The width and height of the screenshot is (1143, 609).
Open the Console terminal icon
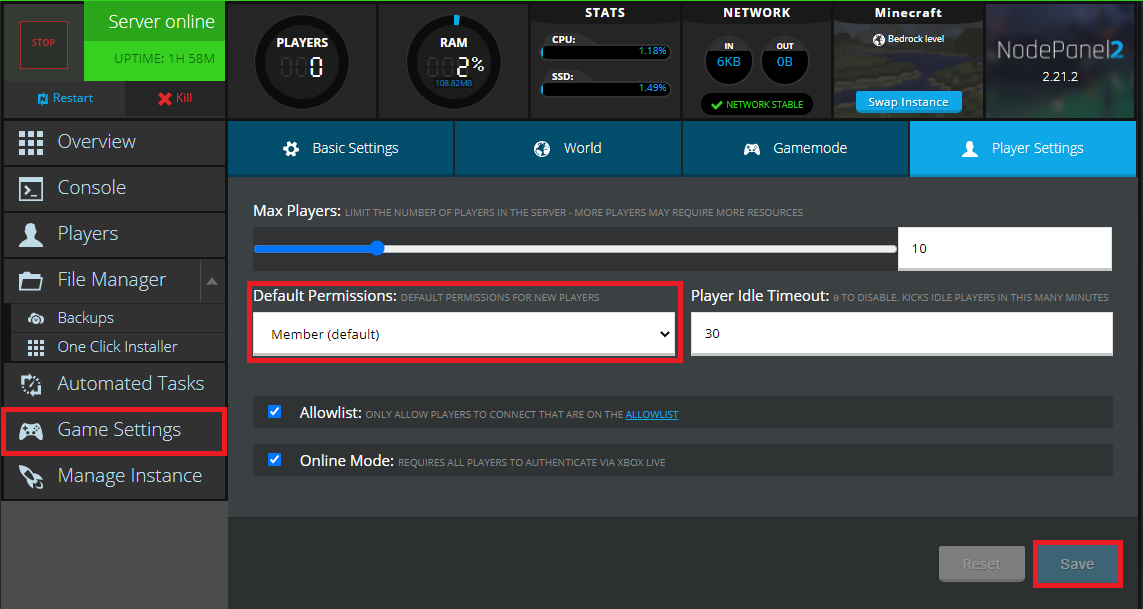click(x=31, y=188)
